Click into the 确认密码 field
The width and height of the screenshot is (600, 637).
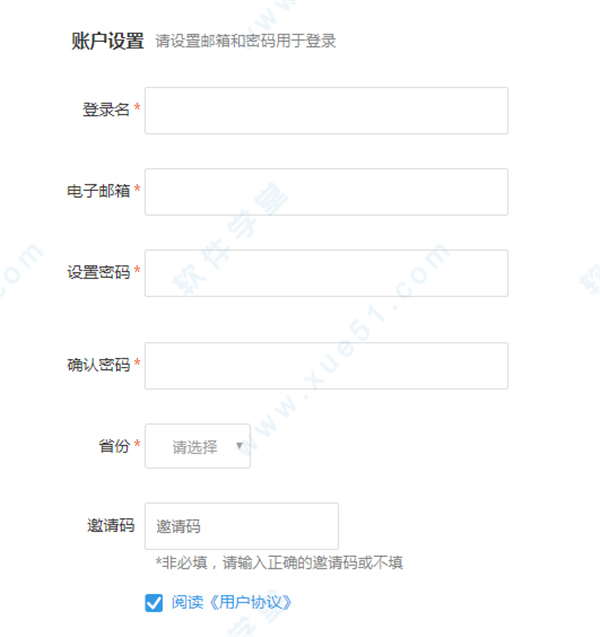326,366
